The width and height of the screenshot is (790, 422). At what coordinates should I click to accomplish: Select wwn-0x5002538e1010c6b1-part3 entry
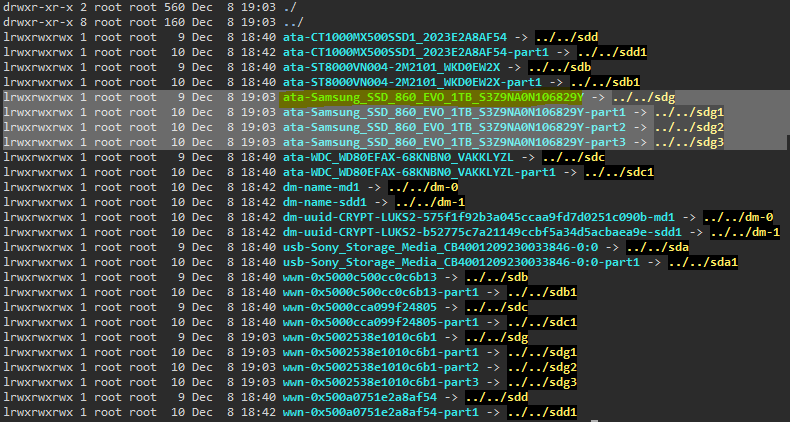[381, 382]
